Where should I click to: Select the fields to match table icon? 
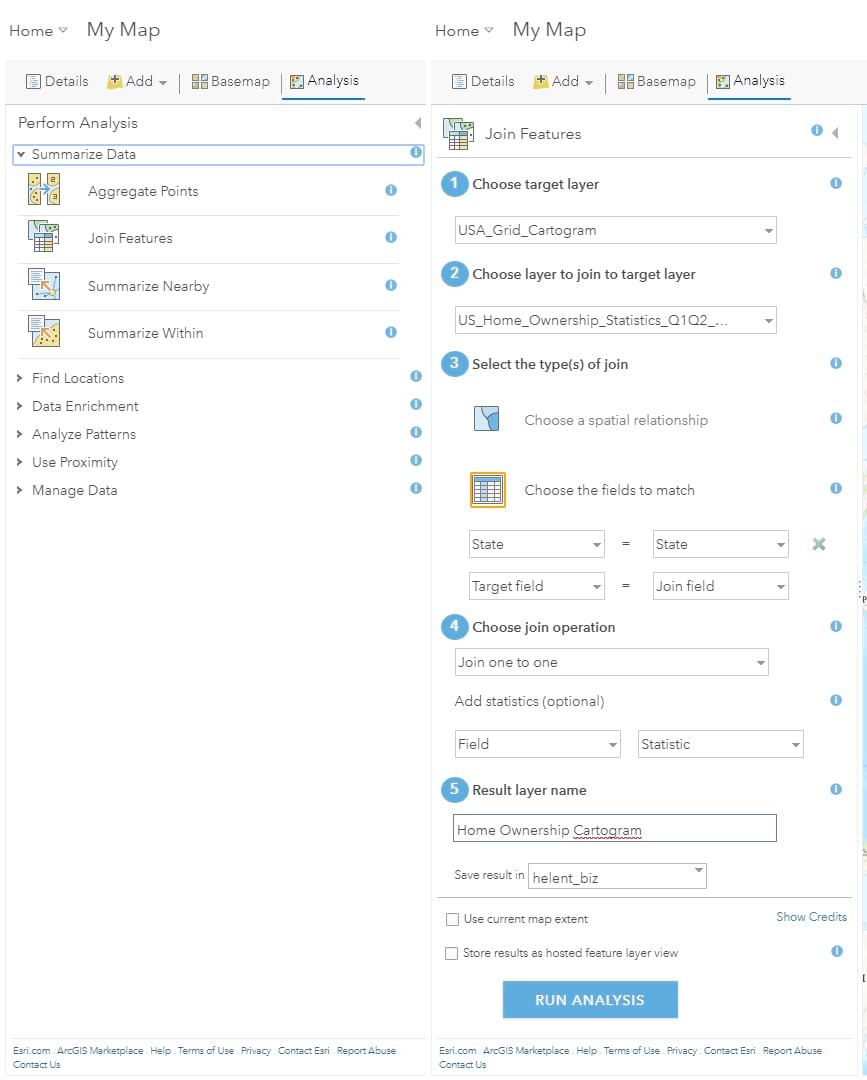point(488,490)
